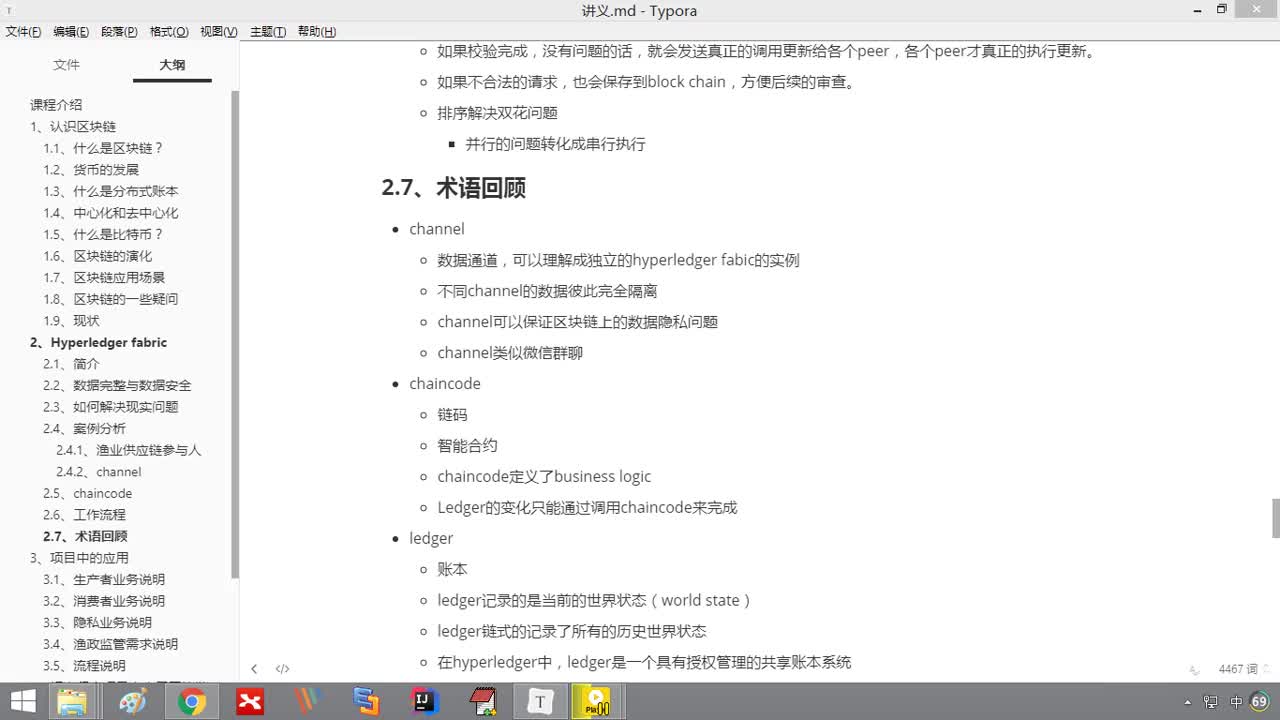The width and height of the screenshot is (1280, 720).
Task: Toggle source code mode icon
Action: click(283, 669)
